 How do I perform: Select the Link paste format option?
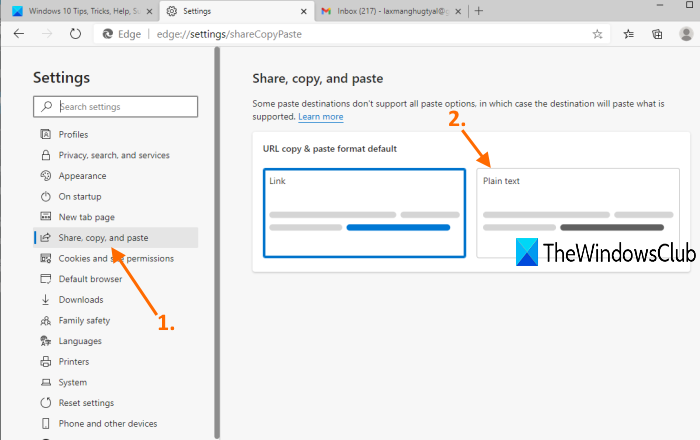click(x=364, y=213)
